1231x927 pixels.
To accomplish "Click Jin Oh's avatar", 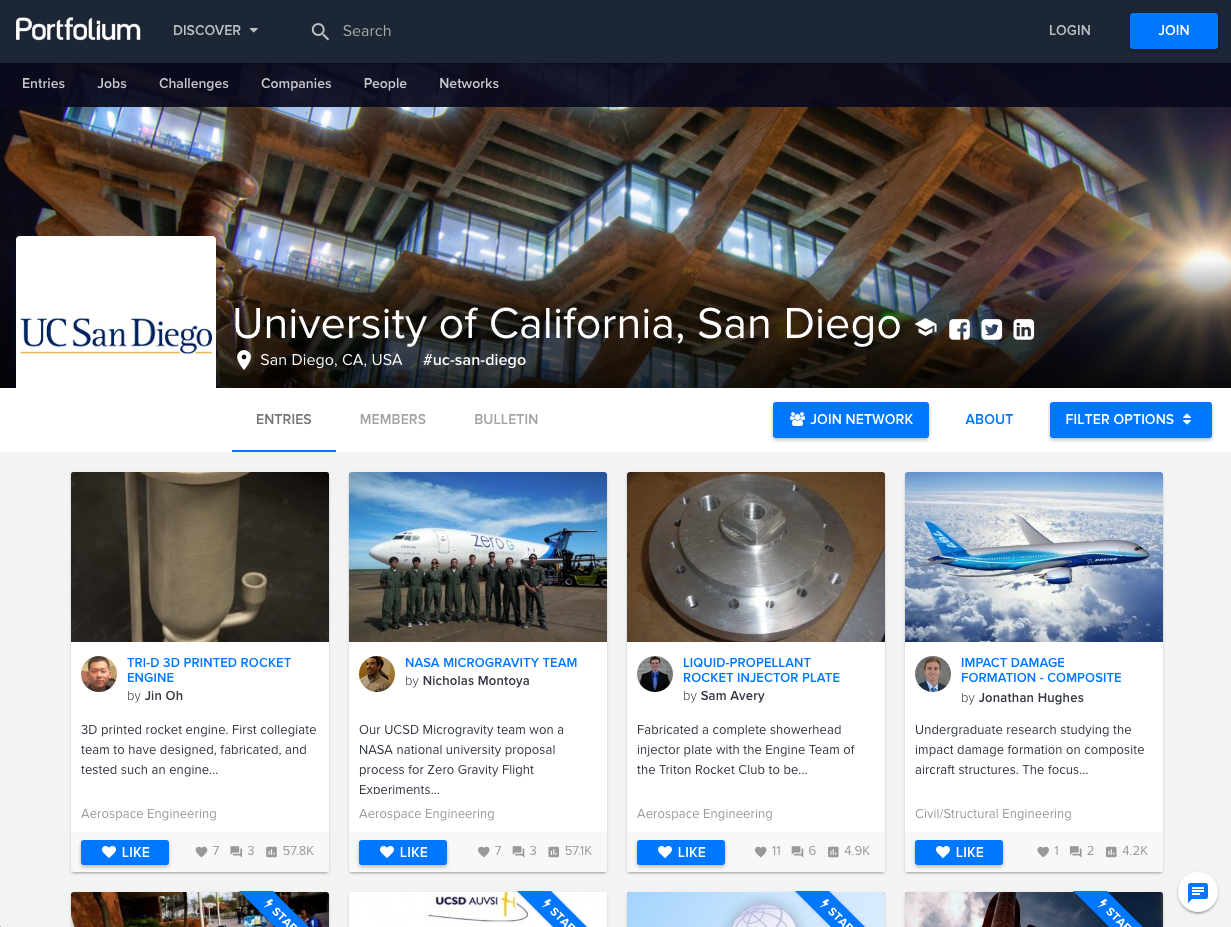I will [x=99, y=674].
